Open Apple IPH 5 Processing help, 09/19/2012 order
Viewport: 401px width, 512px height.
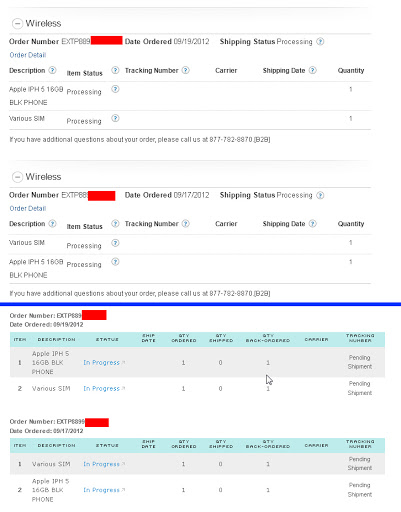point(115,89)
